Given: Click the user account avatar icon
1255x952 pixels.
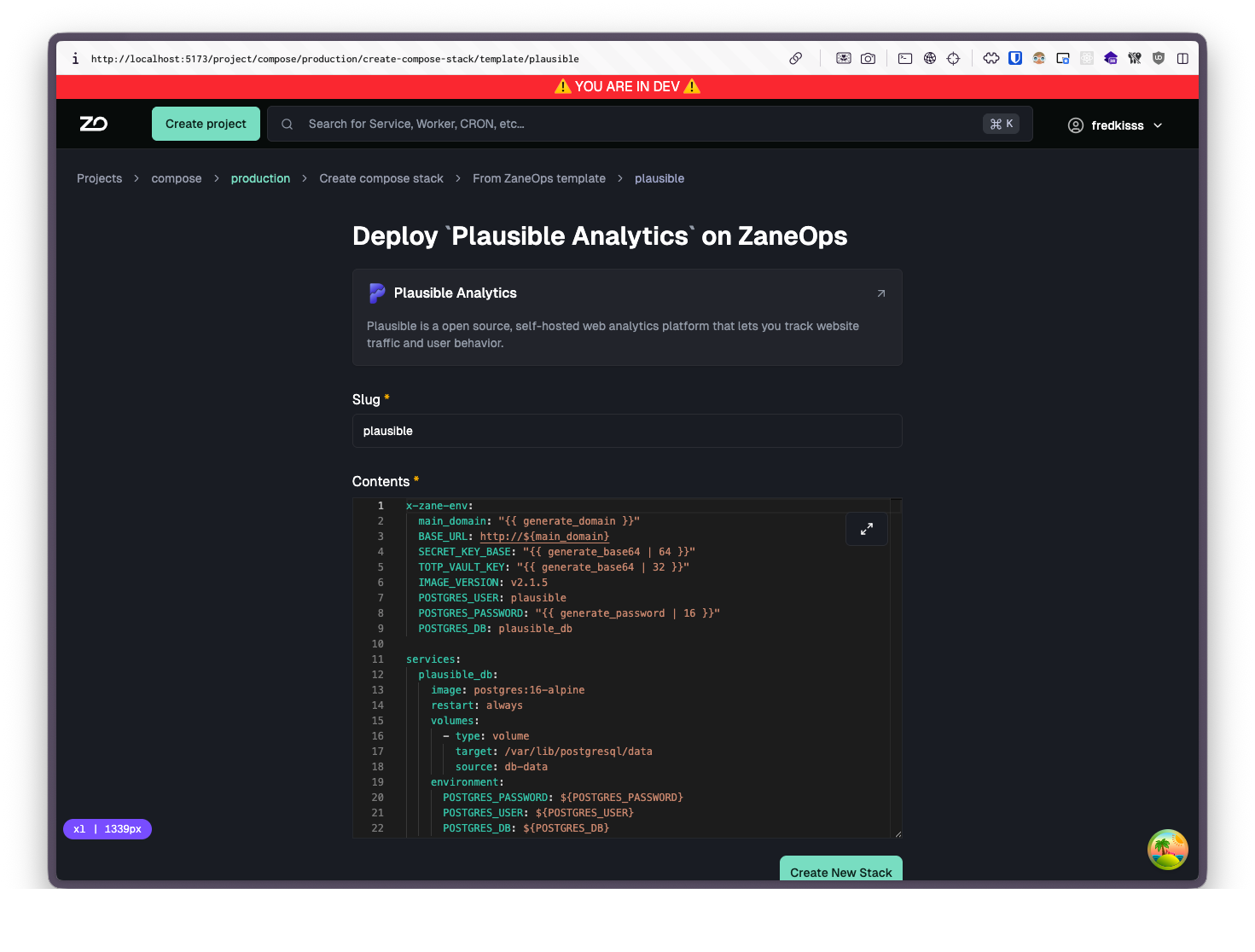Looking at the screenshot, I should 1076,125.
